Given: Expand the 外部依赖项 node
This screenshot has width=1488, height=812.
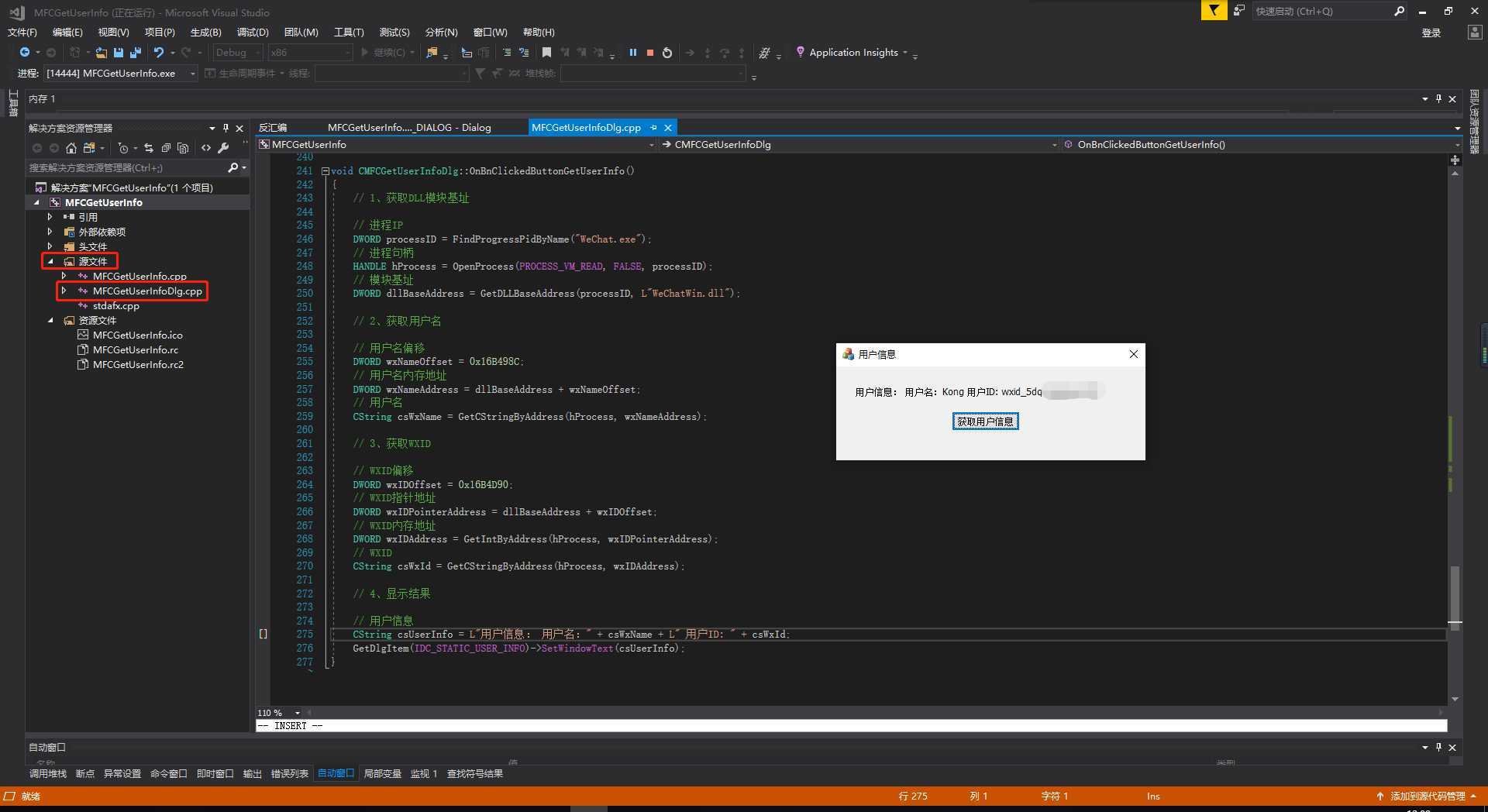Looking at the screenshot, I should tap(50, 232).
